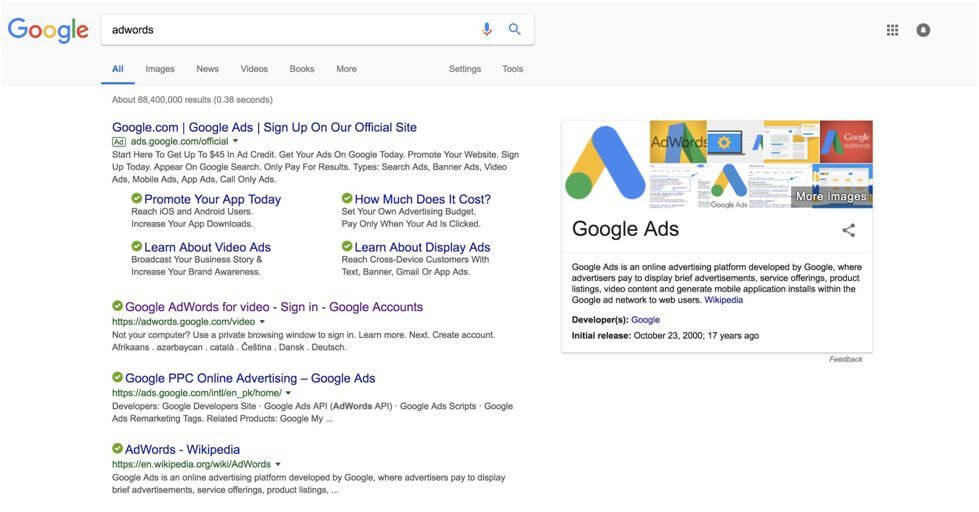Image resolution: width=979 pixels, height=512 pixels.
Task: Click green checkmark beside AdWords - Wikipedia
Action: tap(117, 448)
